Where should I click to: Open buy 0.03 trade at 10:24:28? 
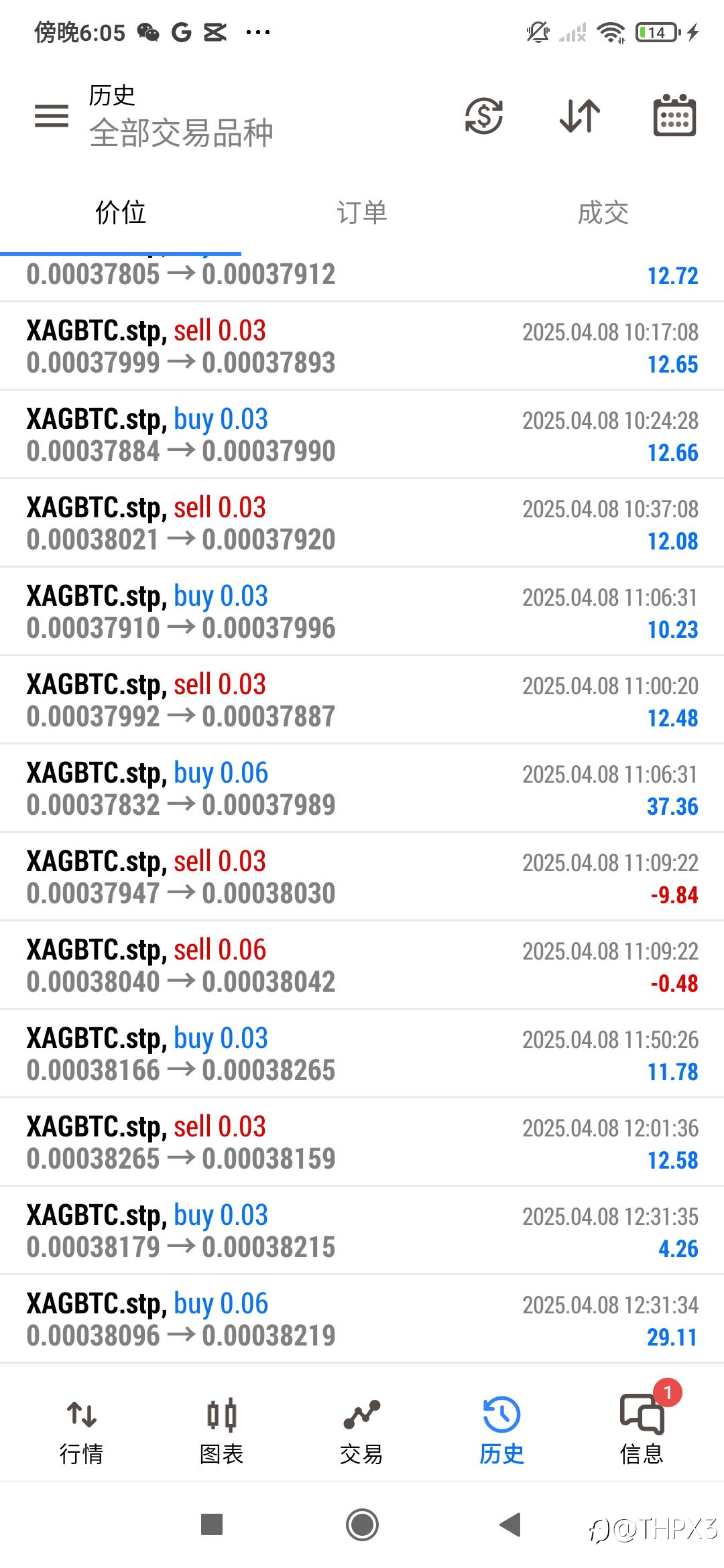pos(362,434)
